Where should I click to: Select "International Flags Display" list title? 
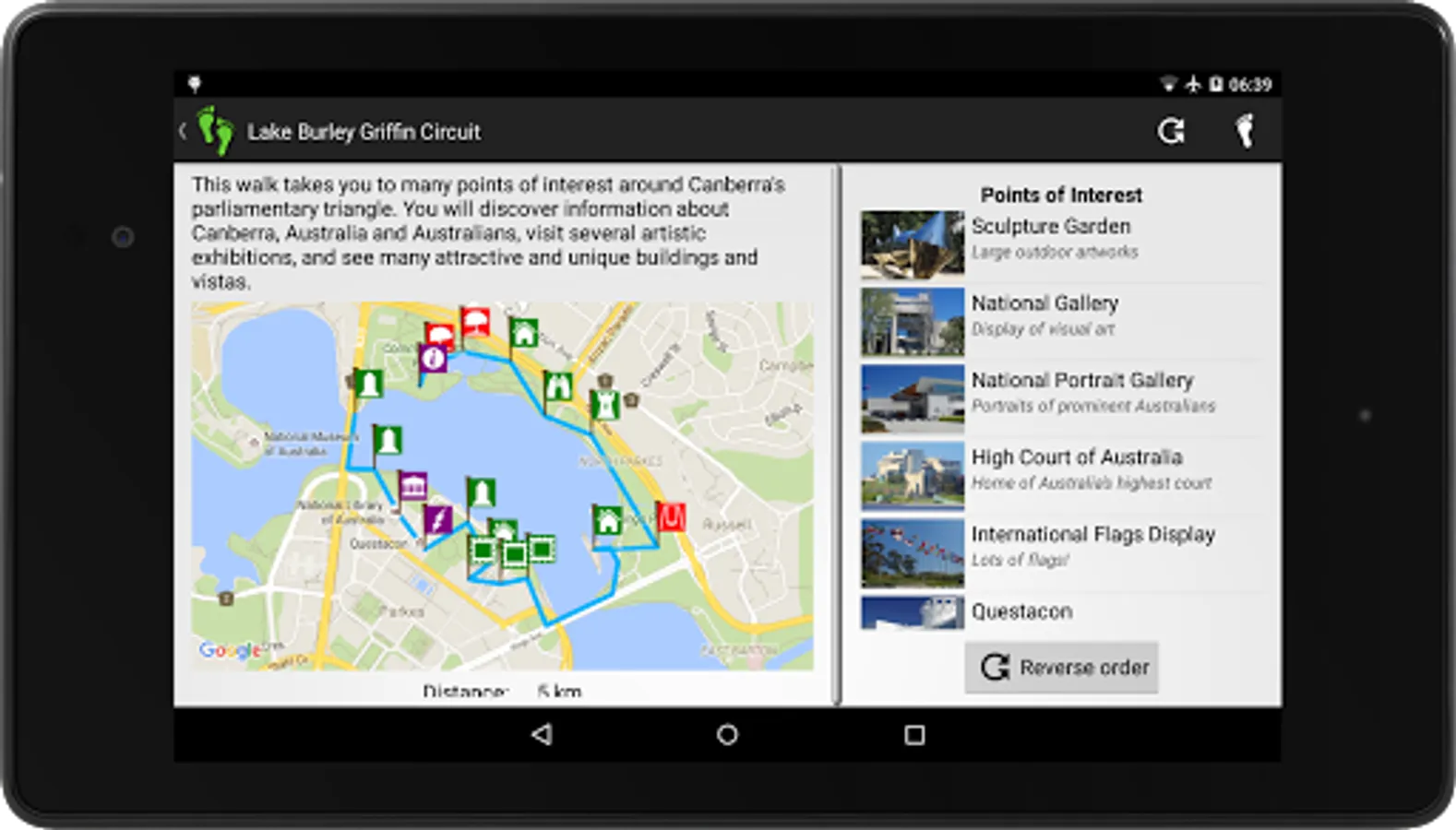tap(1093, 535)
